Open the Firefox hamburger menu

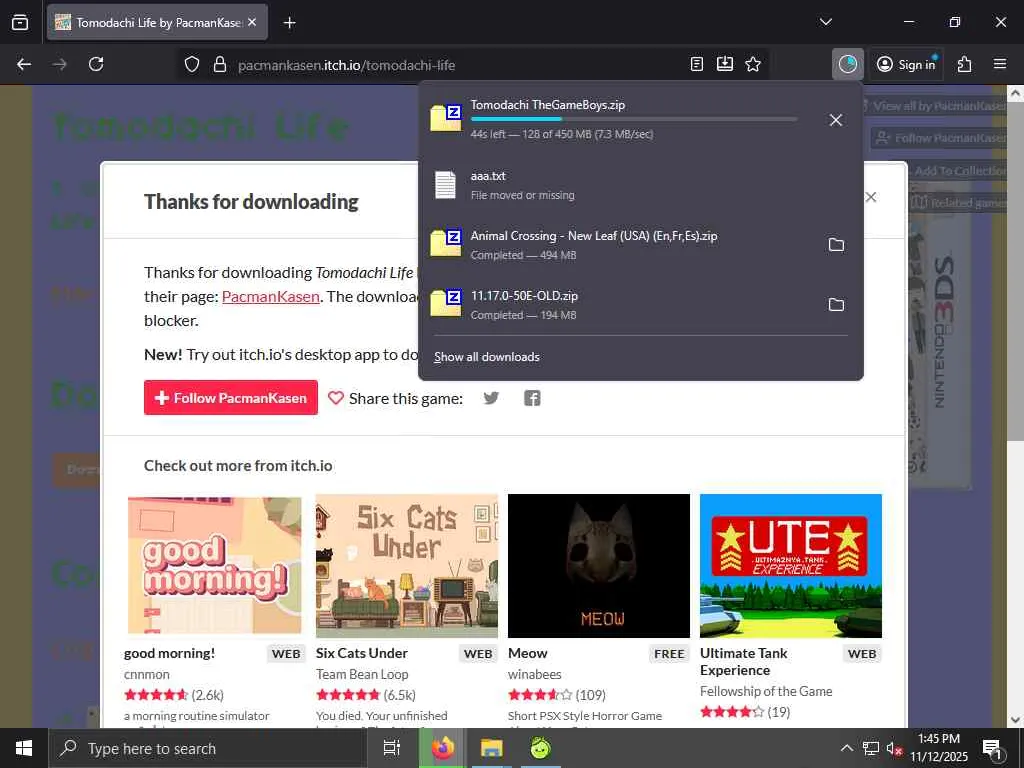coord(1000,64)
